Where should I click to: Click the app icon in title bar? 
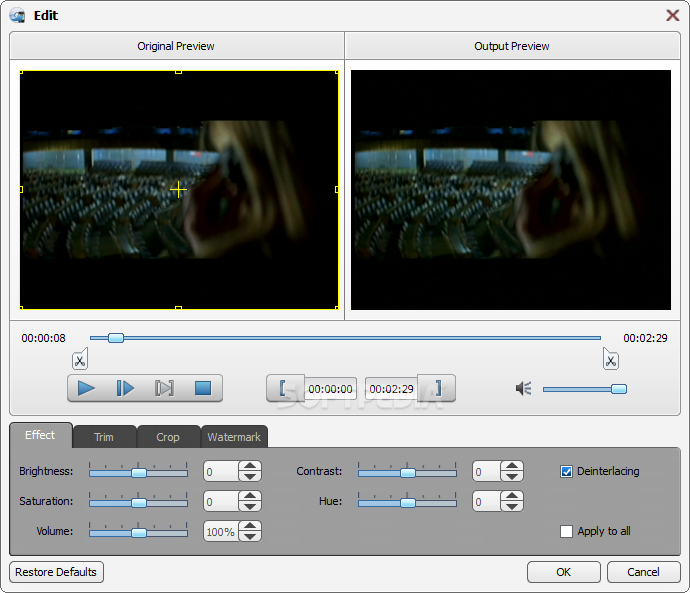pos(18,16)
